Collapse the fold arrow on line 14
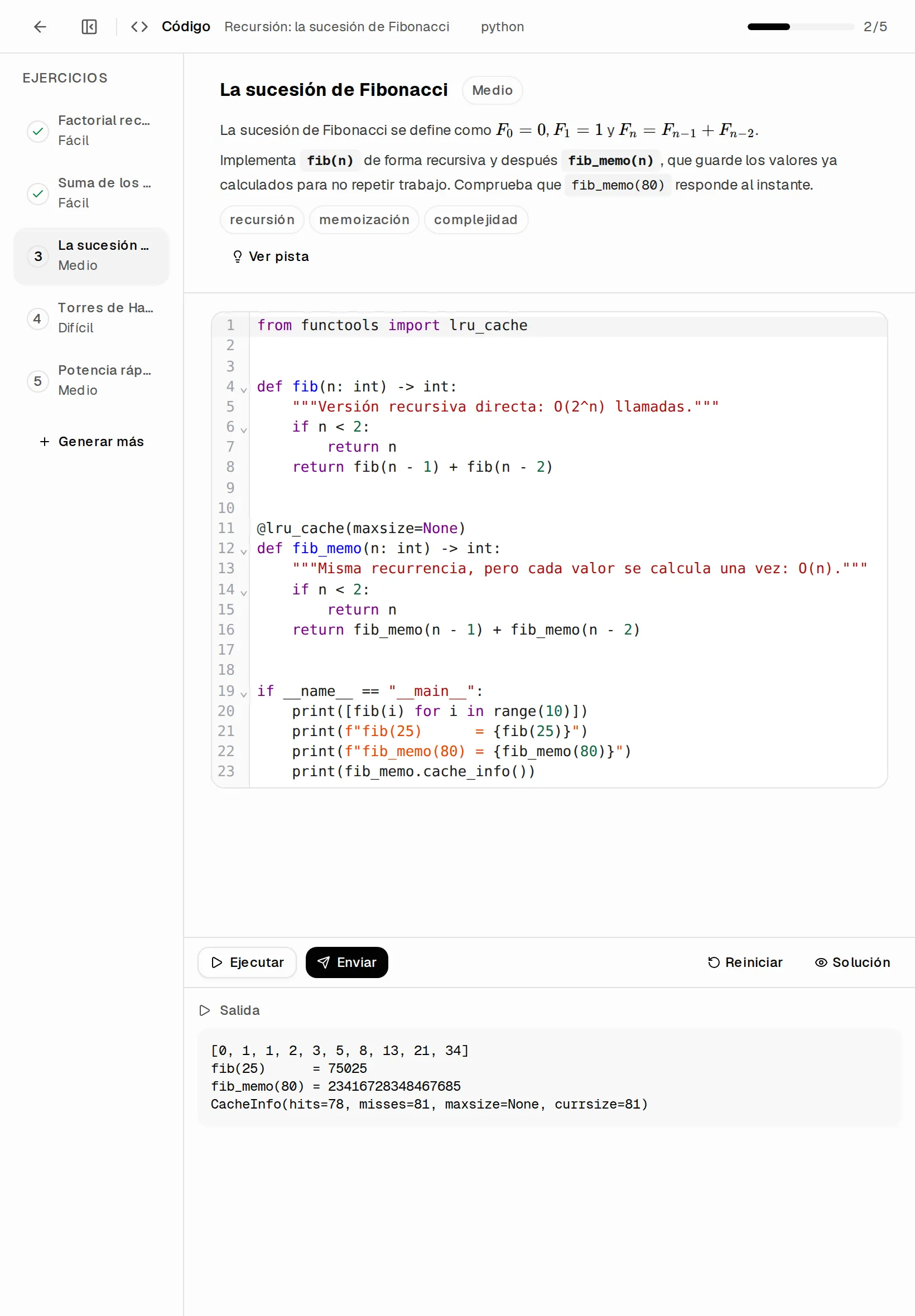The width and height of the screenshot is (915, 1316). coord(244,592)
